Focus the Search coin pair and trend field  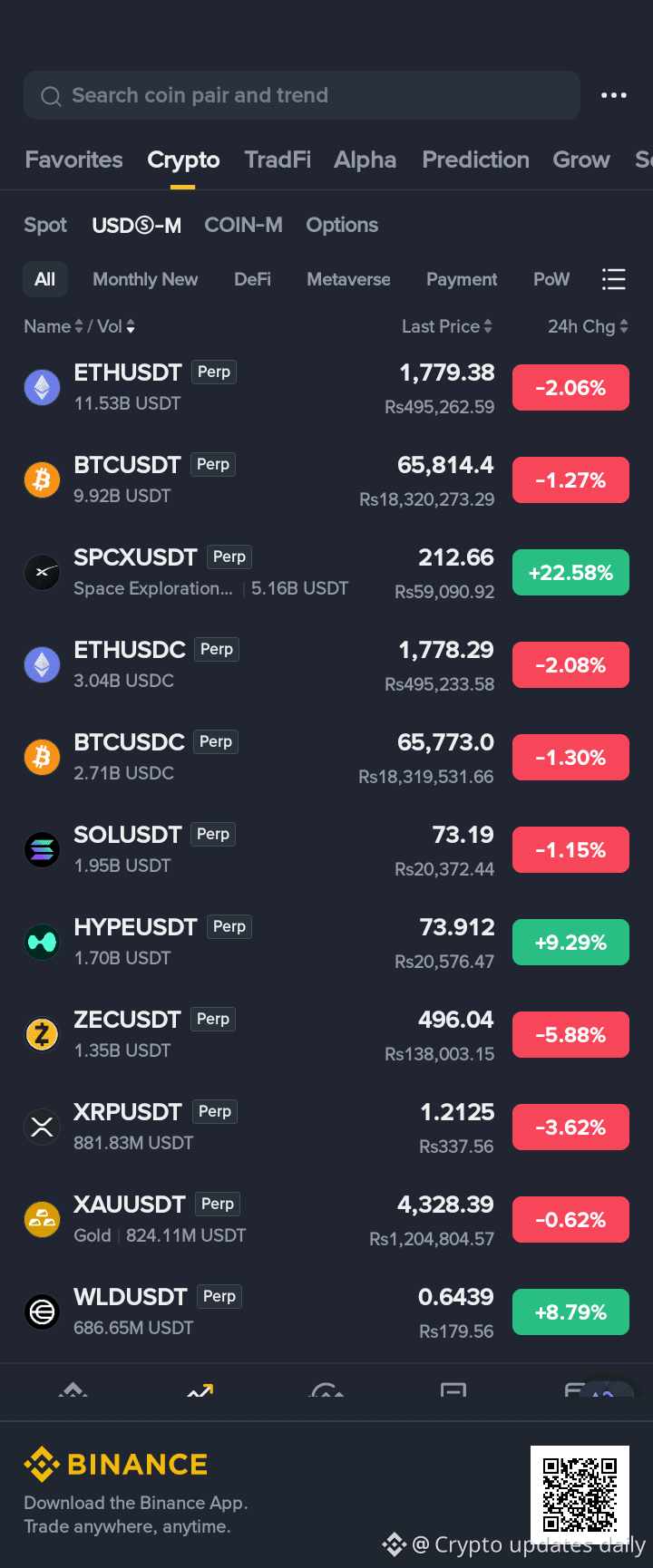(302, 95)
